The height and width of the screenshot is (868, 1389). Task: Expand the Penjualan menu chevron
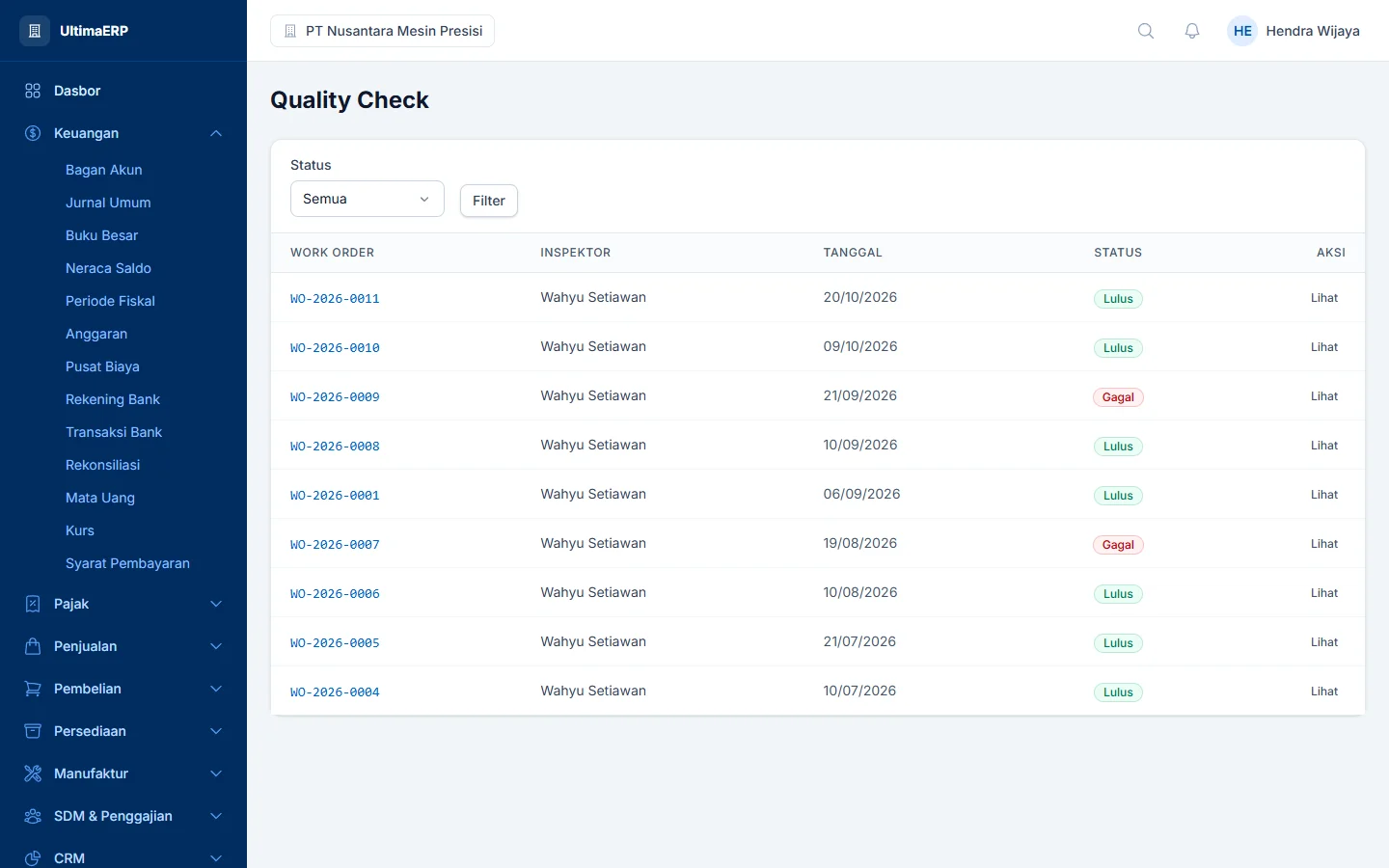216,646
